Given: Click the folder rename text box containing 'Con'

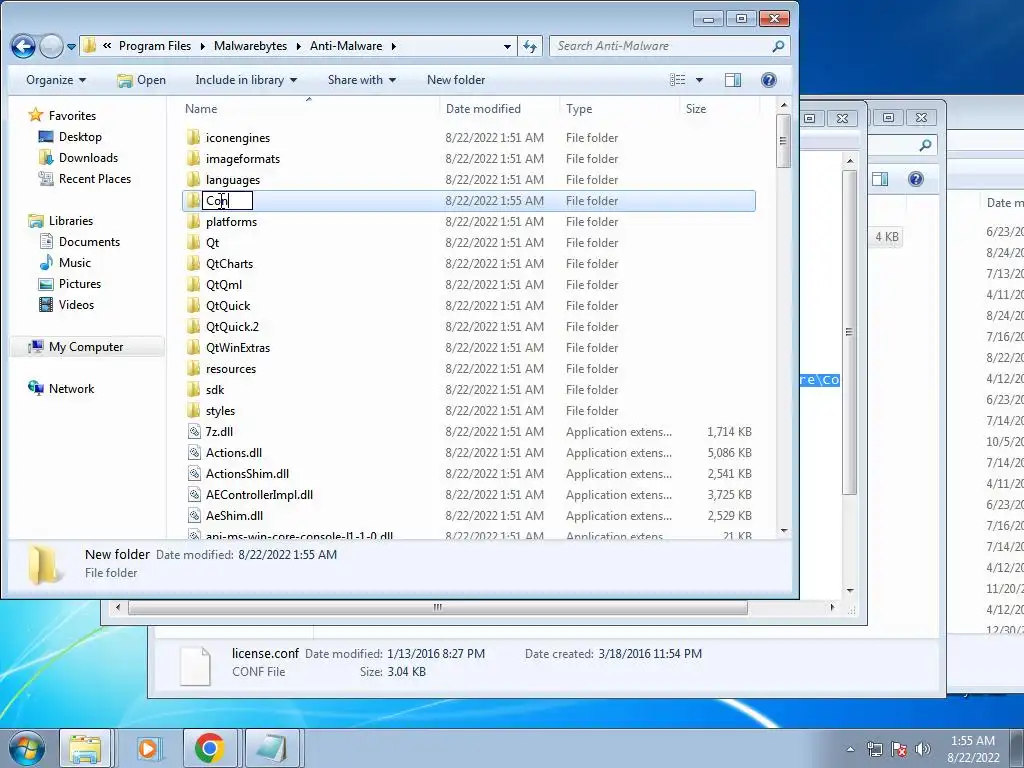Looking at the screenshot, I should 227,200.
